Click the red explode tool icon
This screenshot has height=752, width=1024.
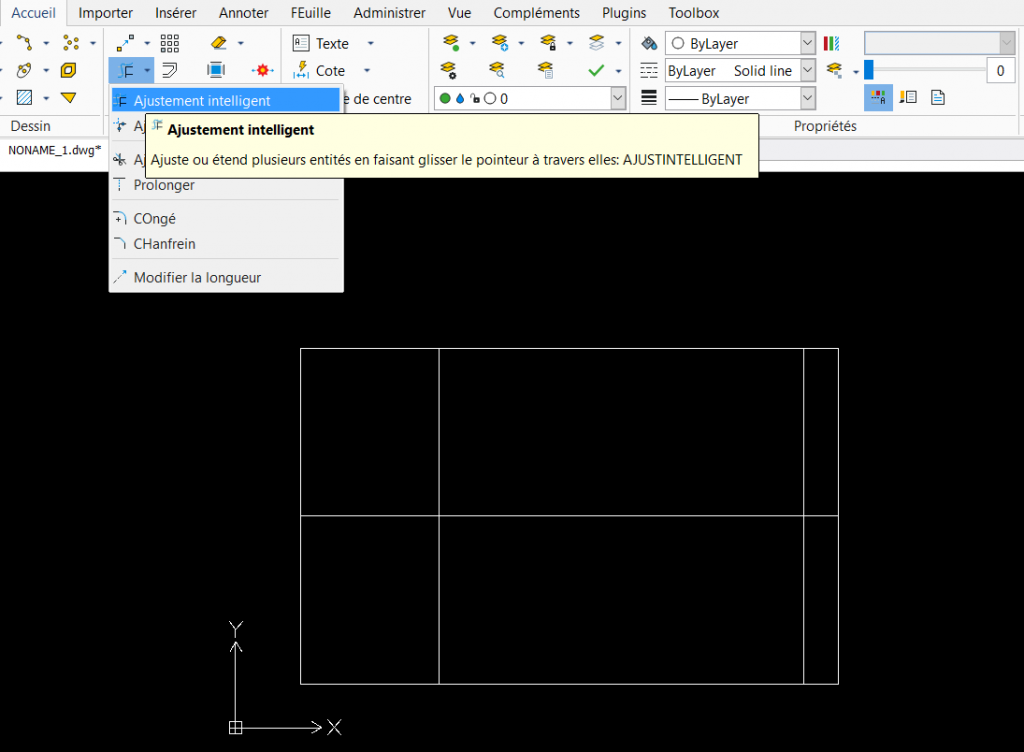263,70
